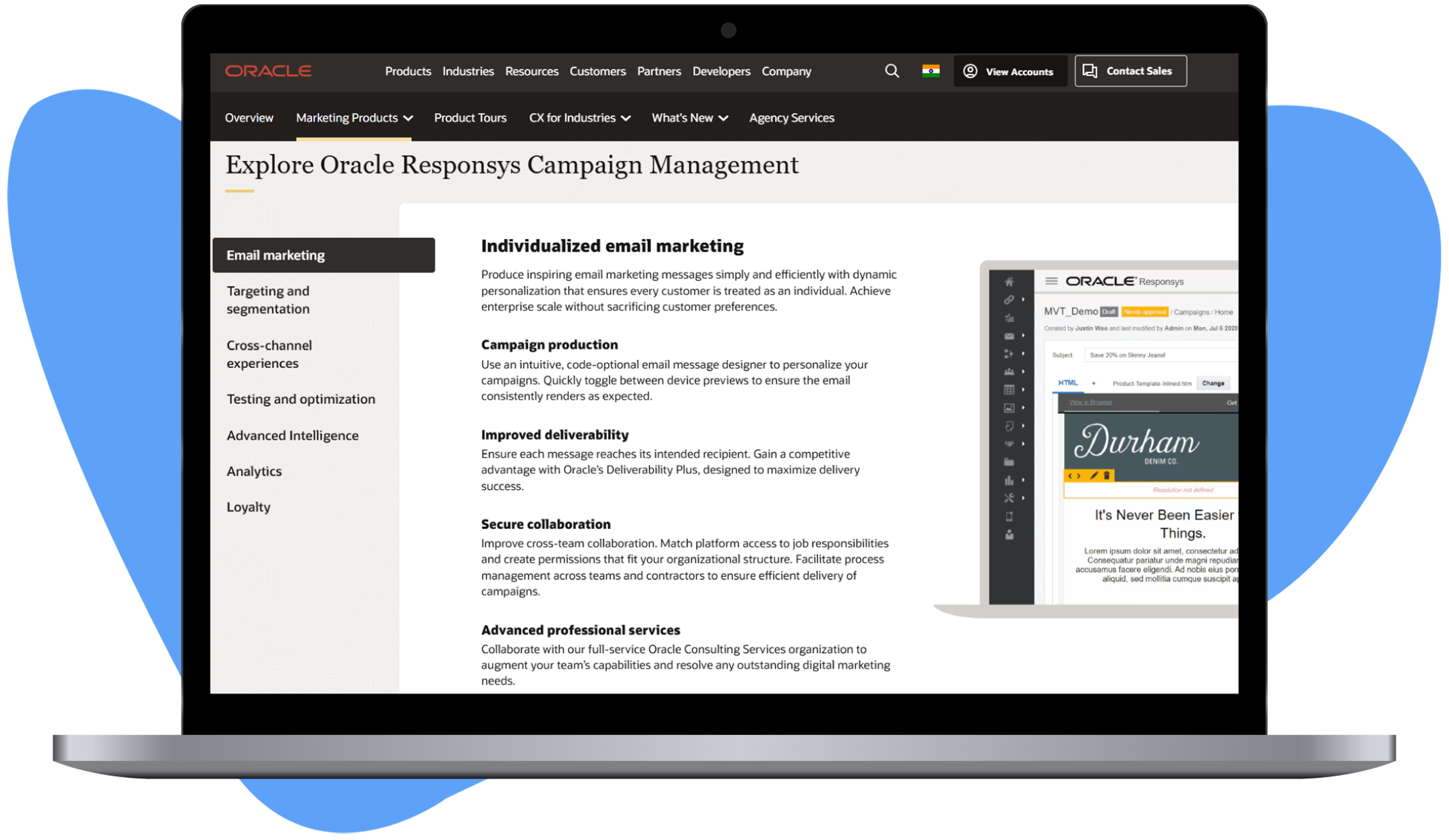Click the home icon in Responsys sidebar
Image resolution: width=1449 pixels, height=840 pixels.
click(1009, 281)
